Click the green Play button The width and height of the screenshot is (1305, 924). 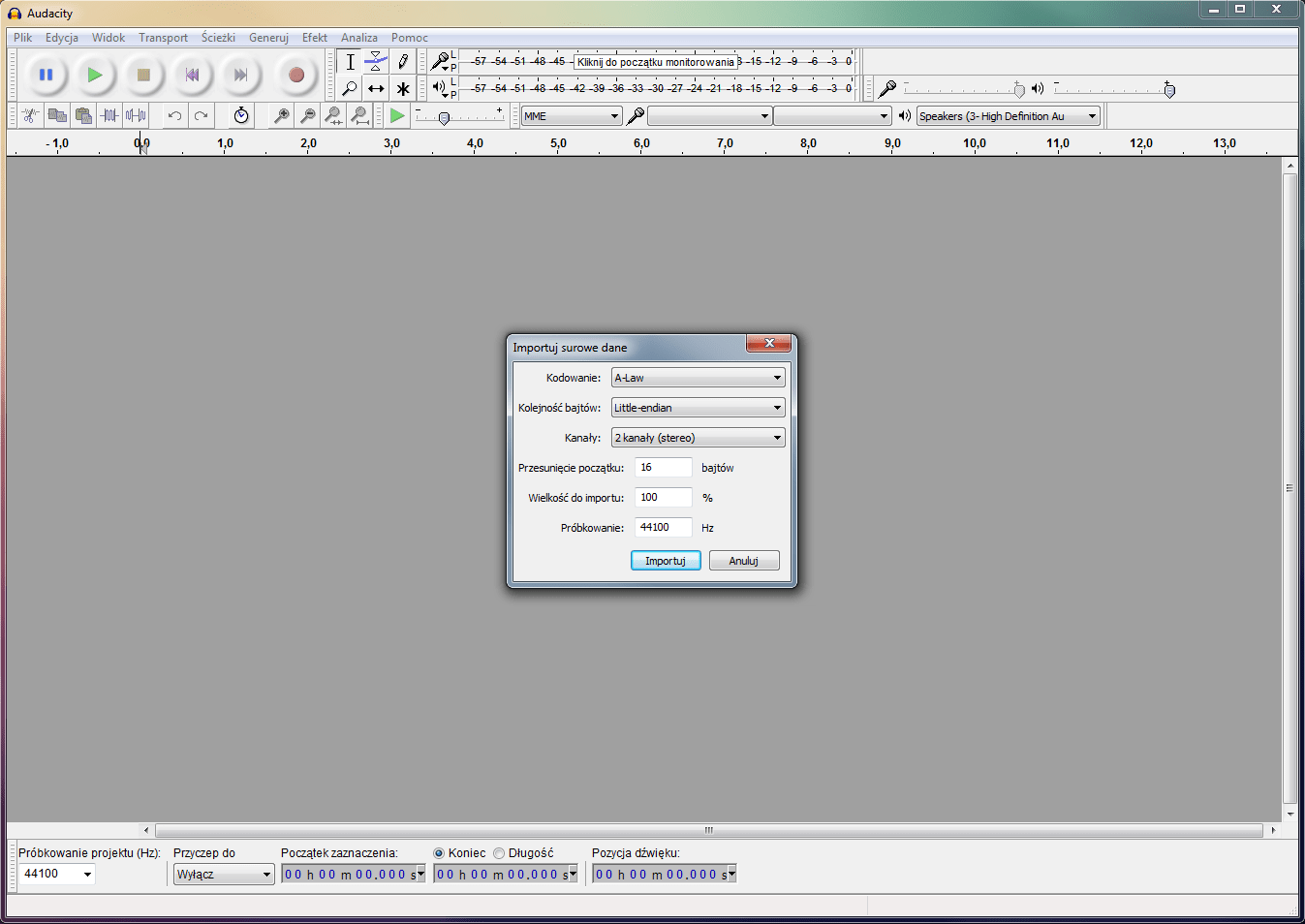94,75
